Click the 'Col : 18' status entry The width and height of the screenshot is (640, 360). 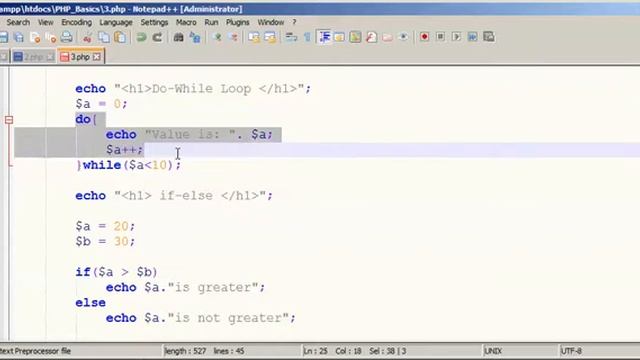pos(348,351)
